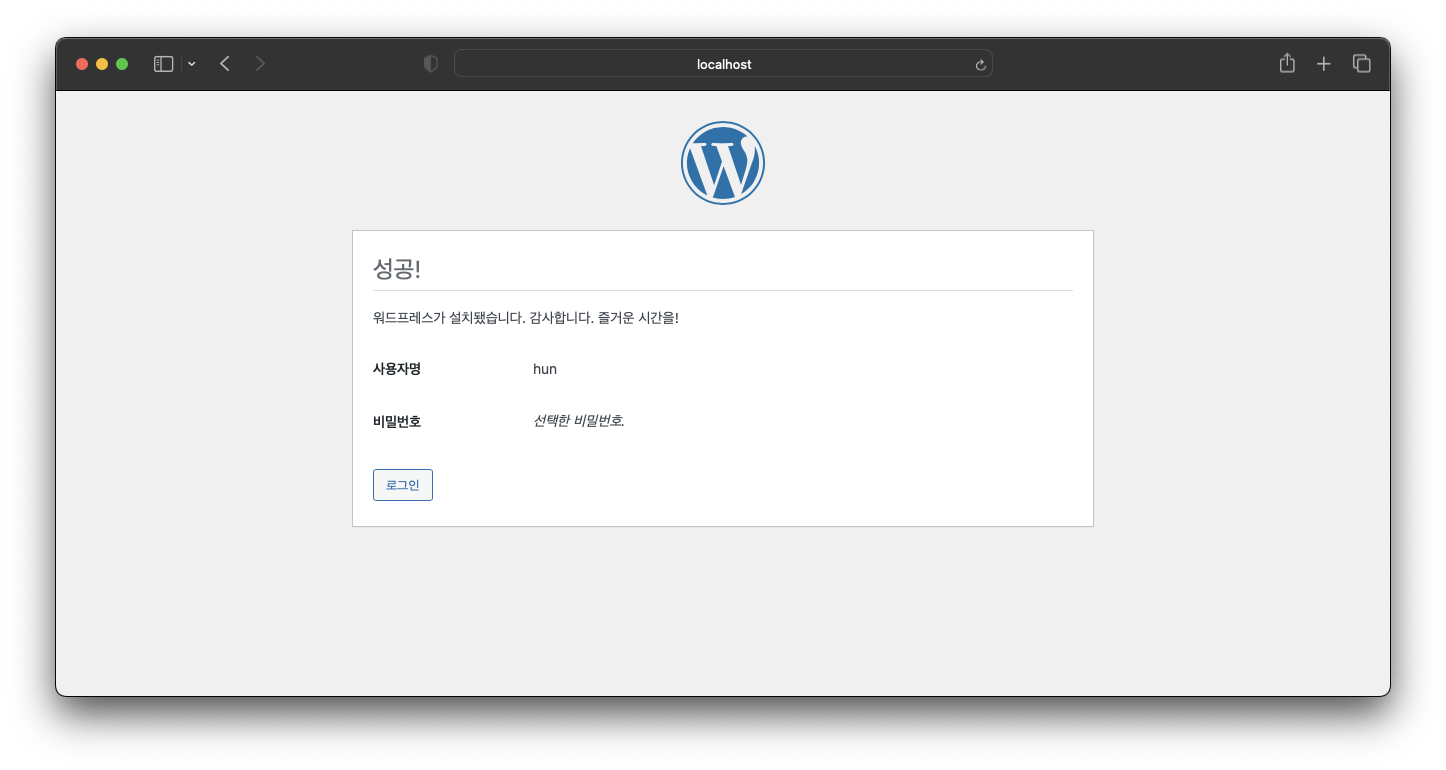Reload the page with the refresh icon
Image resolution: width=1446 pixels, height=770 pixels.
pos(980,65)
